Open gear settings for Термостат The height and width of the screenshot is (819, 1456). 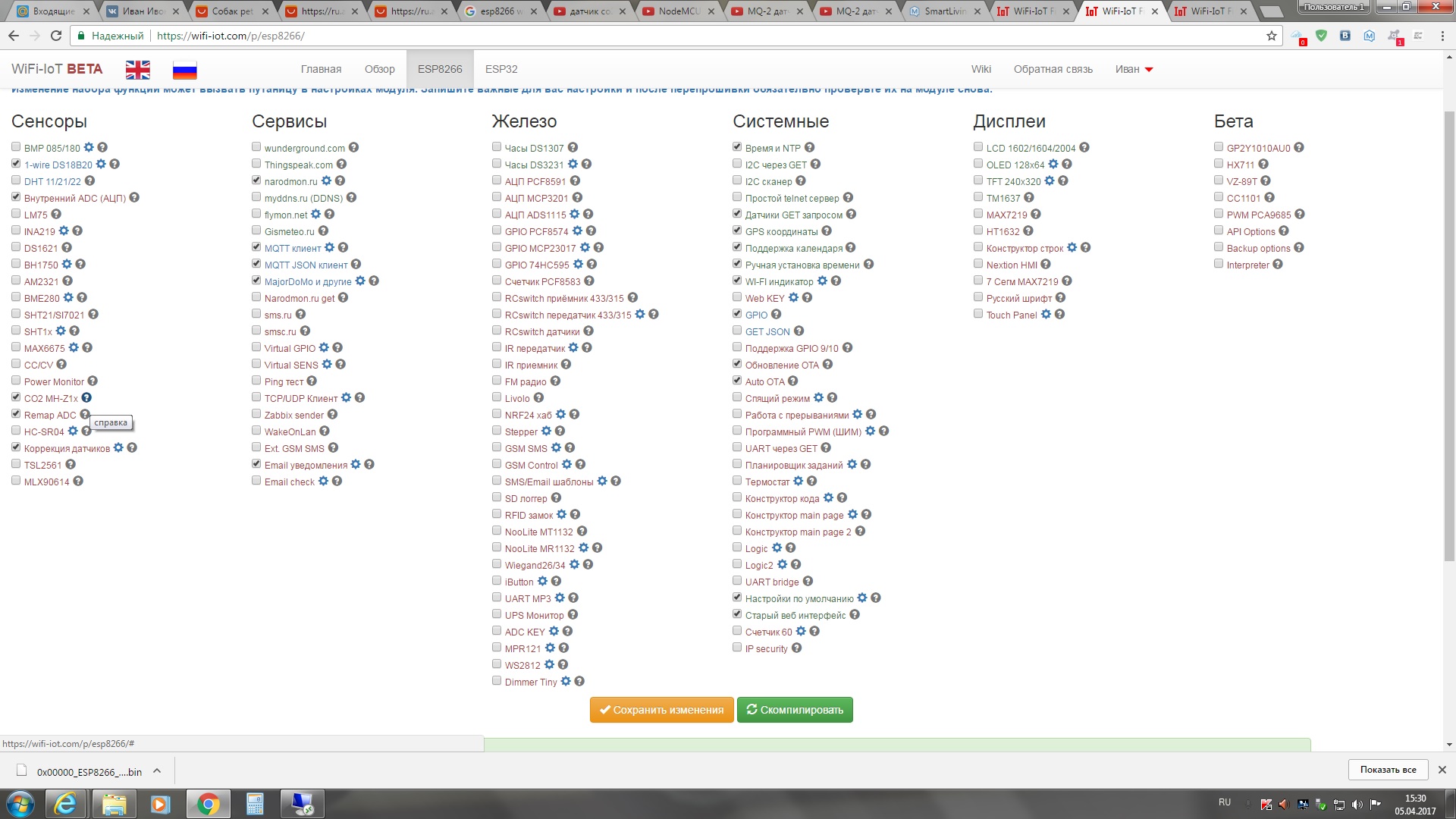click(x=798, y=482)
